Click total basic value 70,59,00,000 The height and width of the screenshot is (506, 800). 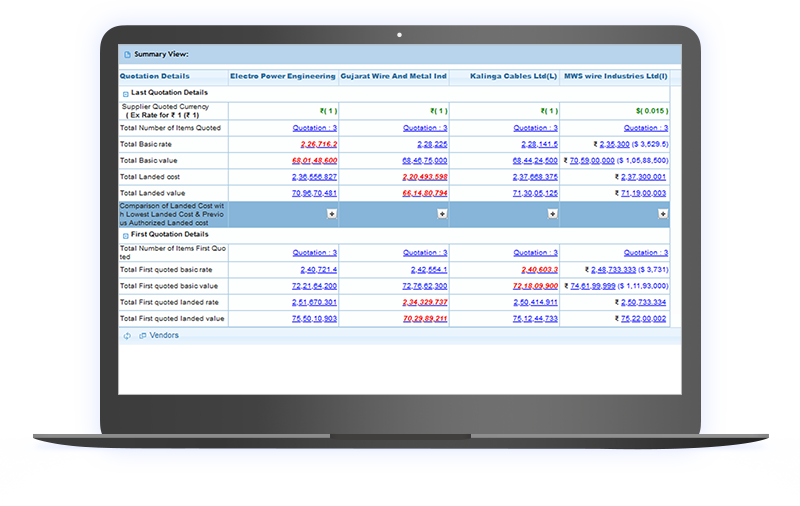(x=592, y=161)
